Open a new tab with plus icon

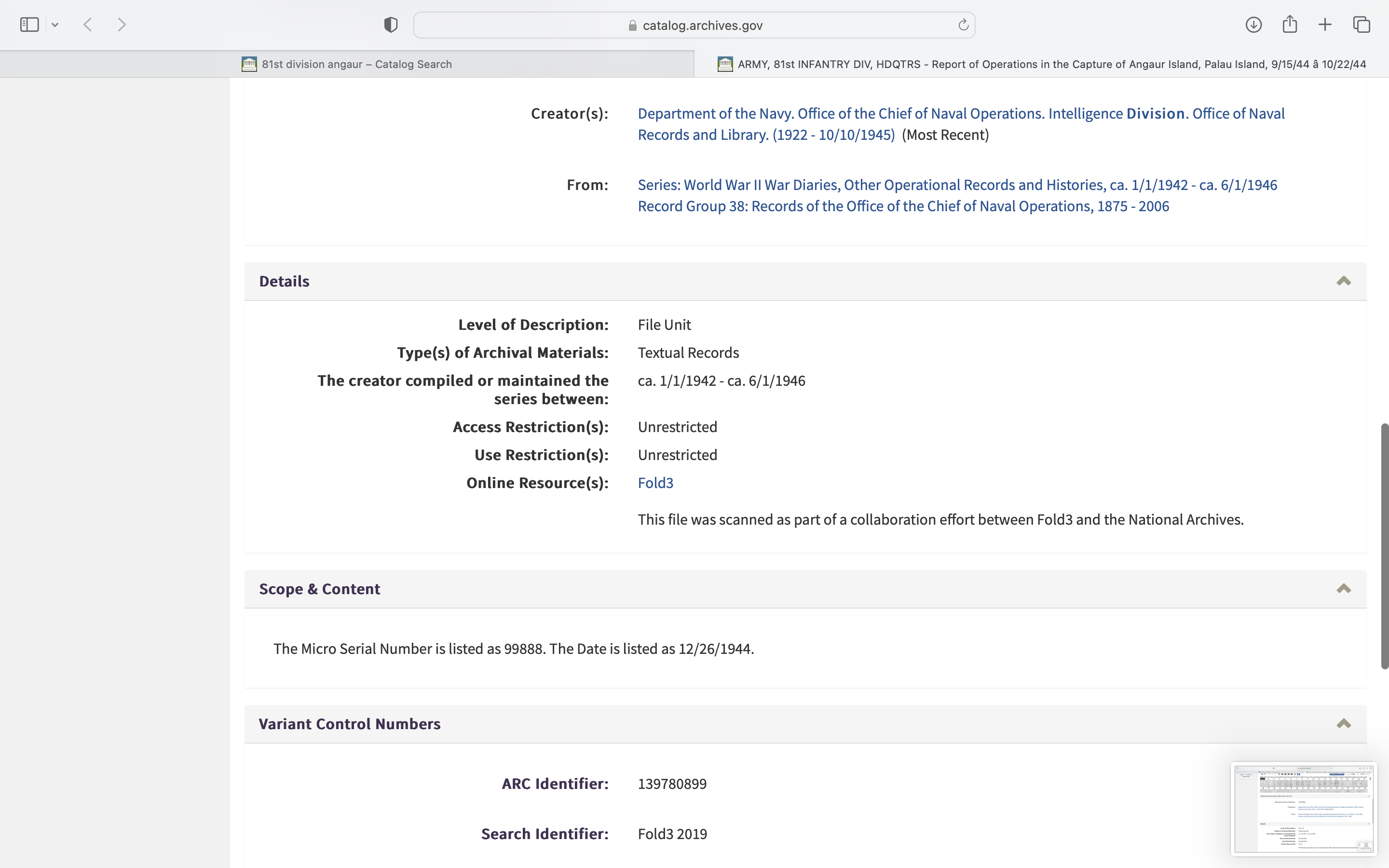(1325, 25)
